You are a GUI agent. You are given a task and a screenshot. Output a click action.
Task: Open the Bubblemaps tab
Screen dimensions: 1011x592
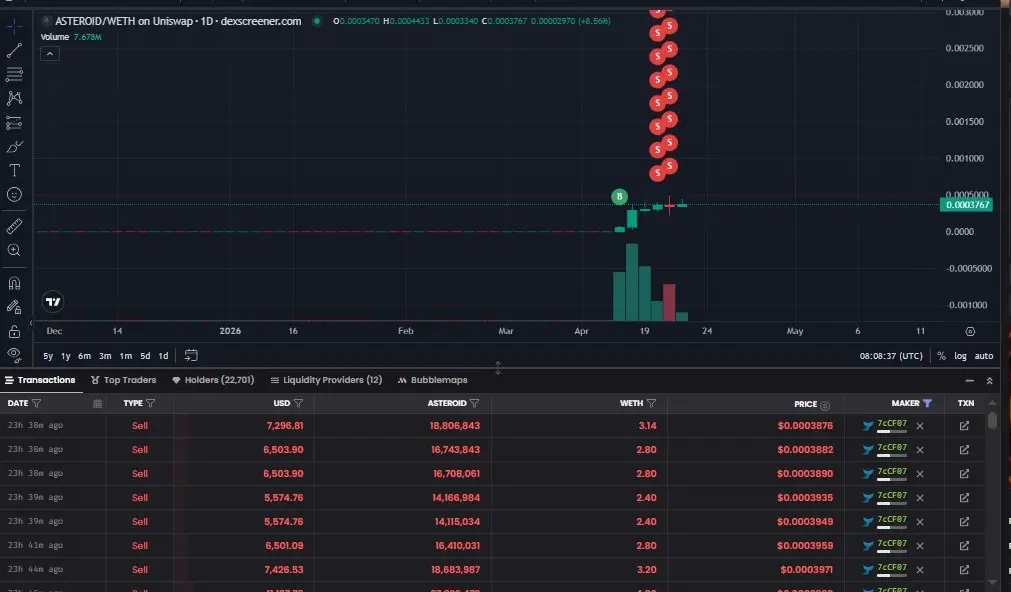433,380
